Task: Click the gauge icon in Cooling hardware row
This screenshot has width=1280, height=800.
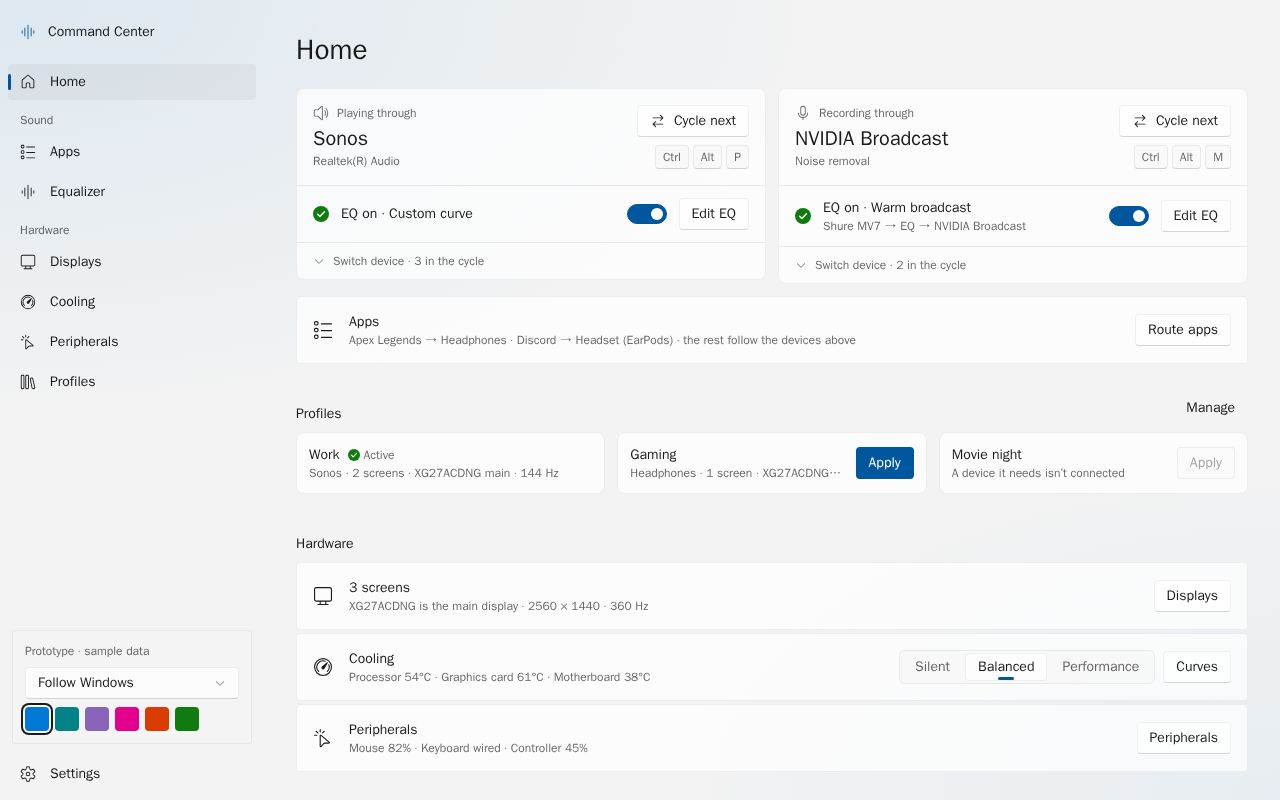Action: point(323,667)
